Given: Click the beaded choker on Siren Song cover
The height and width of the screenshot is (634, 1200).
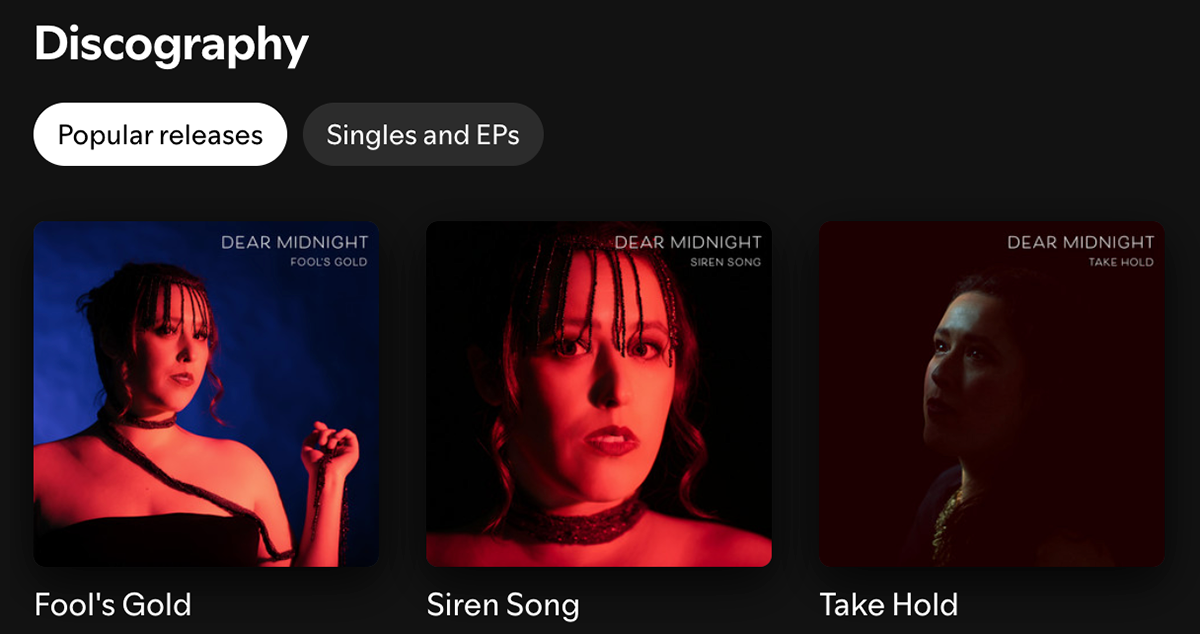Looking at the screenshot, I should tap(572, 519).
